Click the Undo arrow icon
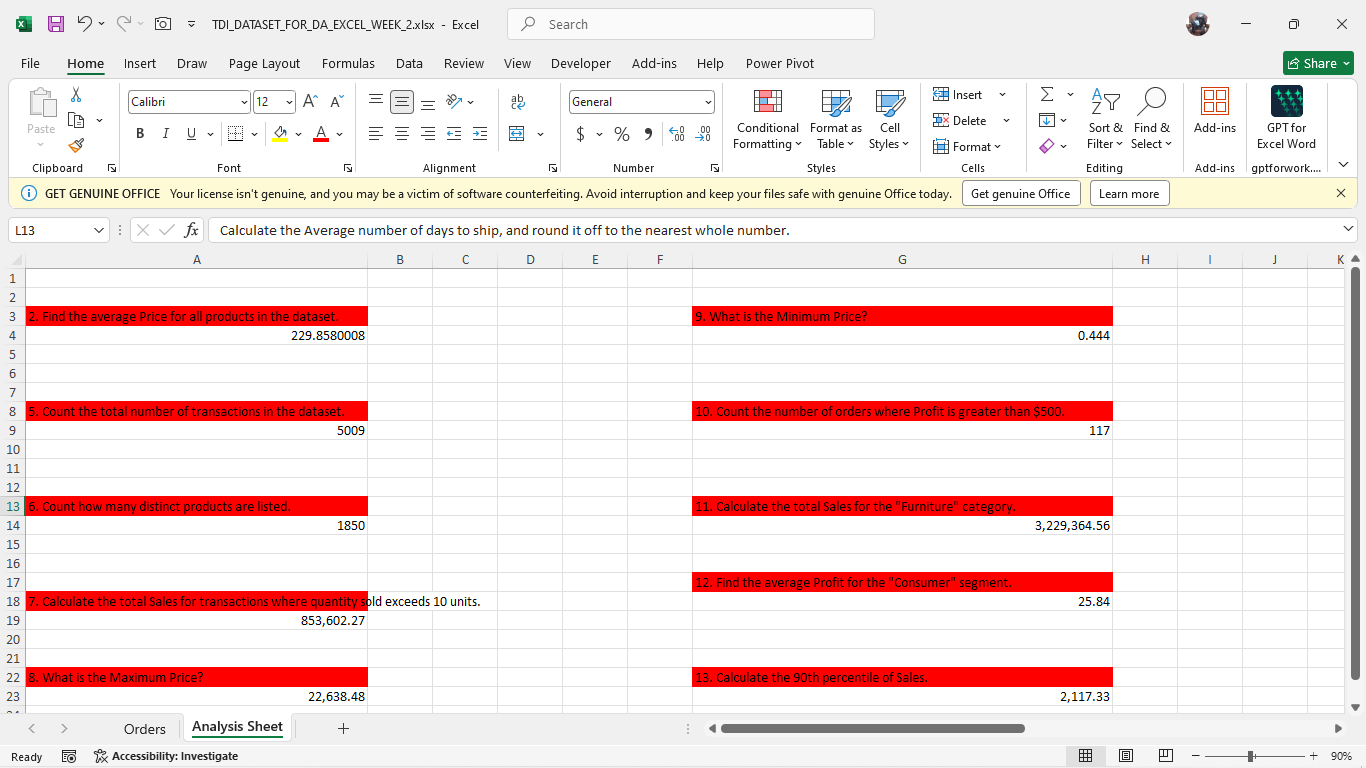Viewport: 1366px width, 768px height. coord(86,24)
